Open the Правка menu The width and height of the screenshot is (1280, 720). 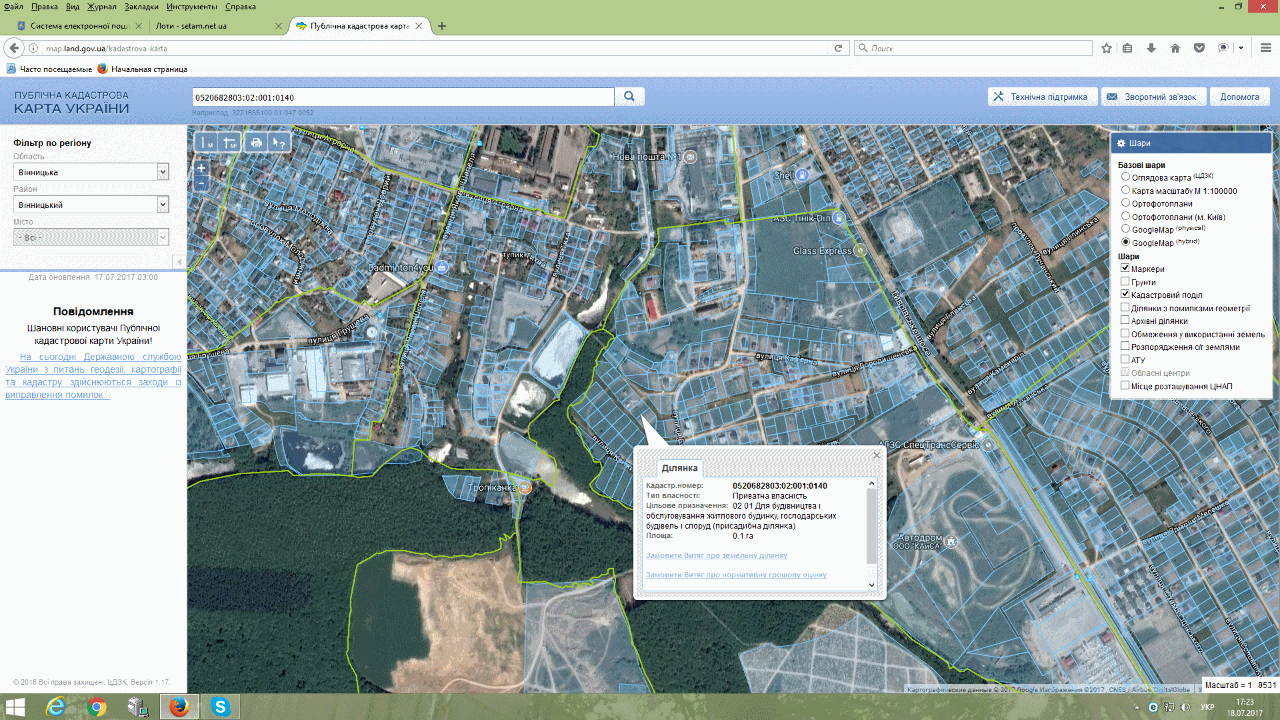45,6
